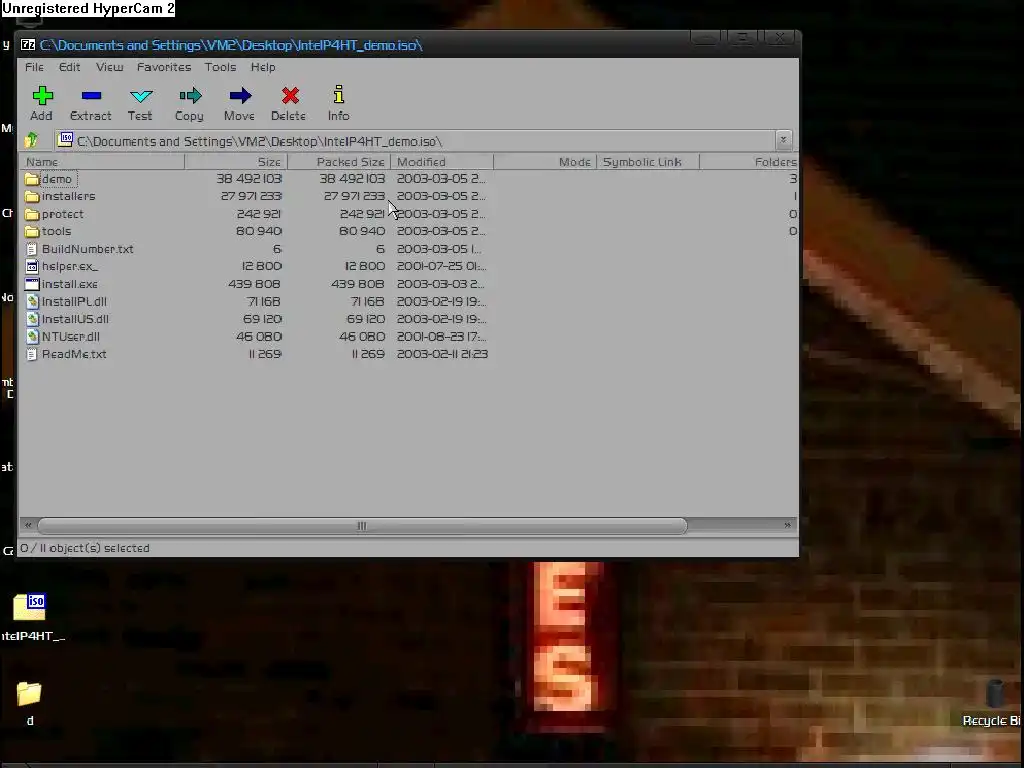This screenshot has height=768, width=1024.
Task: Select install.exe file icon
Action: click(x=32, y=284)
